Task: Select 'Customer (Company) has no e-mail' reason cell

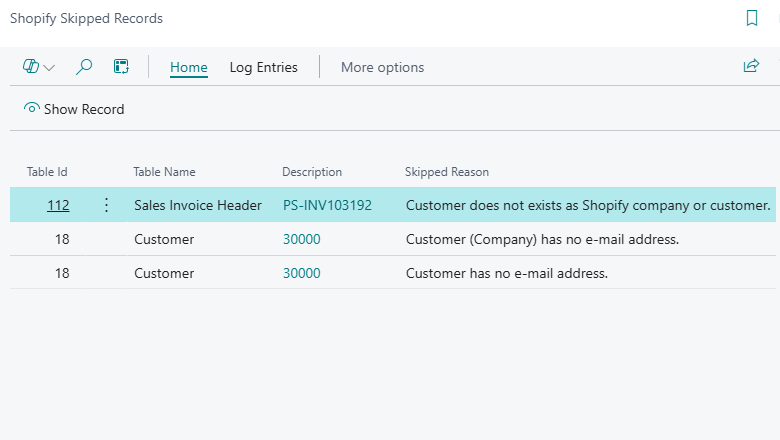Action: [x=542, y=239]
